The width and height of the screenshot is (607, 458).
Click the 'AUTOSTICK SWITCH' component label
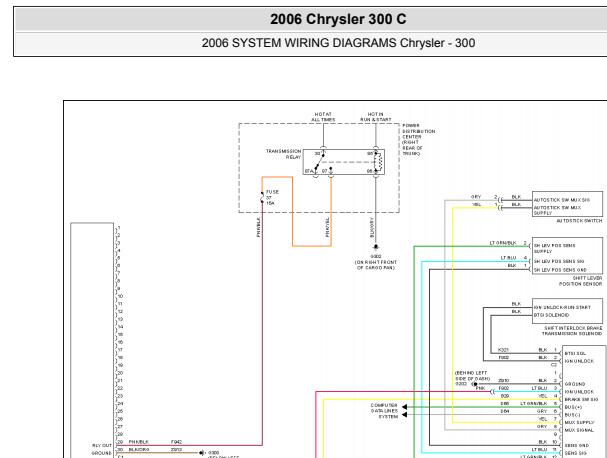[579, 221]
